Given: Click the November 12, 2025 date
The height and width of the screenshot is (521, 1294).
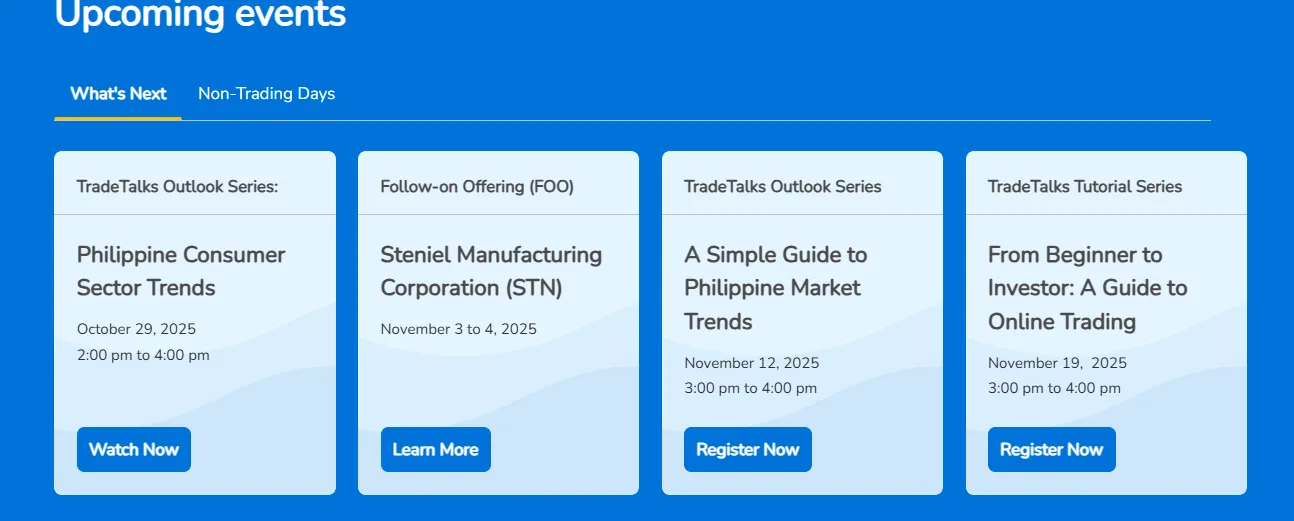Looking at the screenshot, I should click(x=751, y=363).
